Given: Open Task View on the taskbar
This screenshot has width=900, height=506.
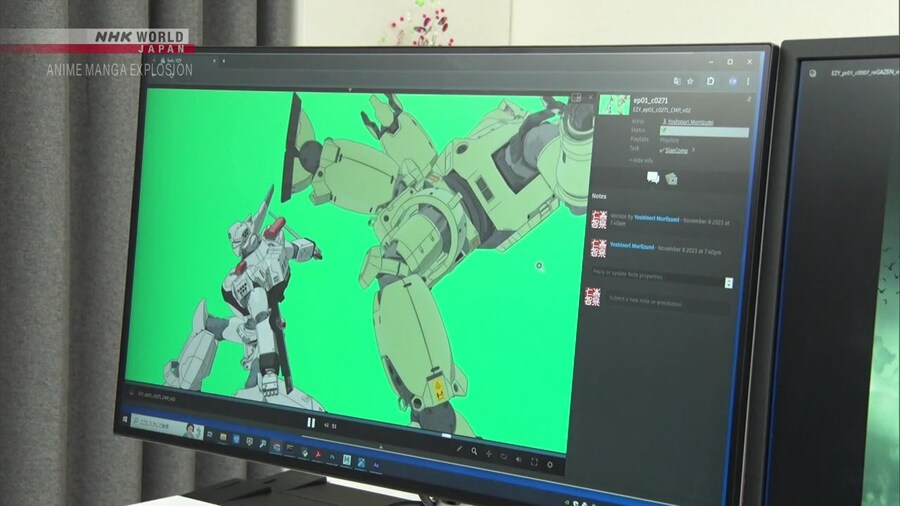Looking at the screenshot, I should point(210,435).
